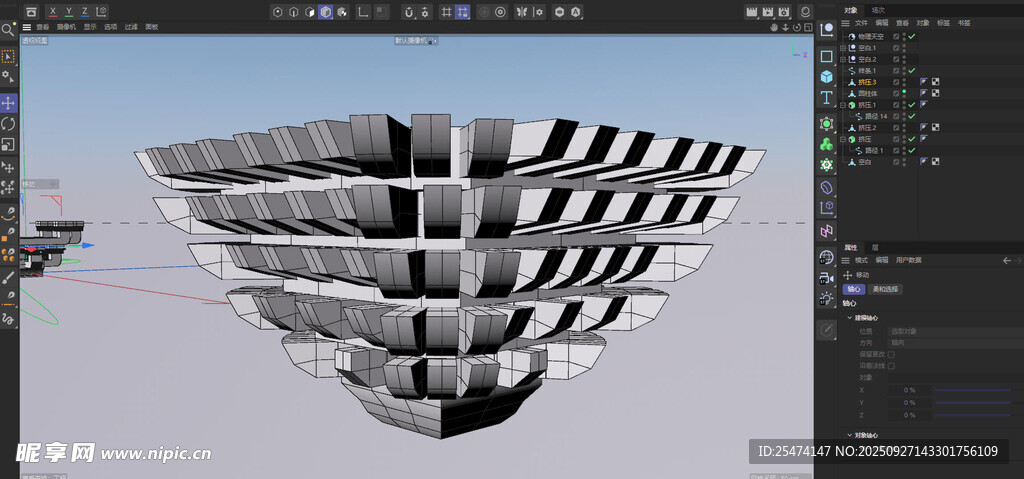1024x479 pixels.
Task: Enable the 保留更改 checkbox
Action: pos(891,353)
